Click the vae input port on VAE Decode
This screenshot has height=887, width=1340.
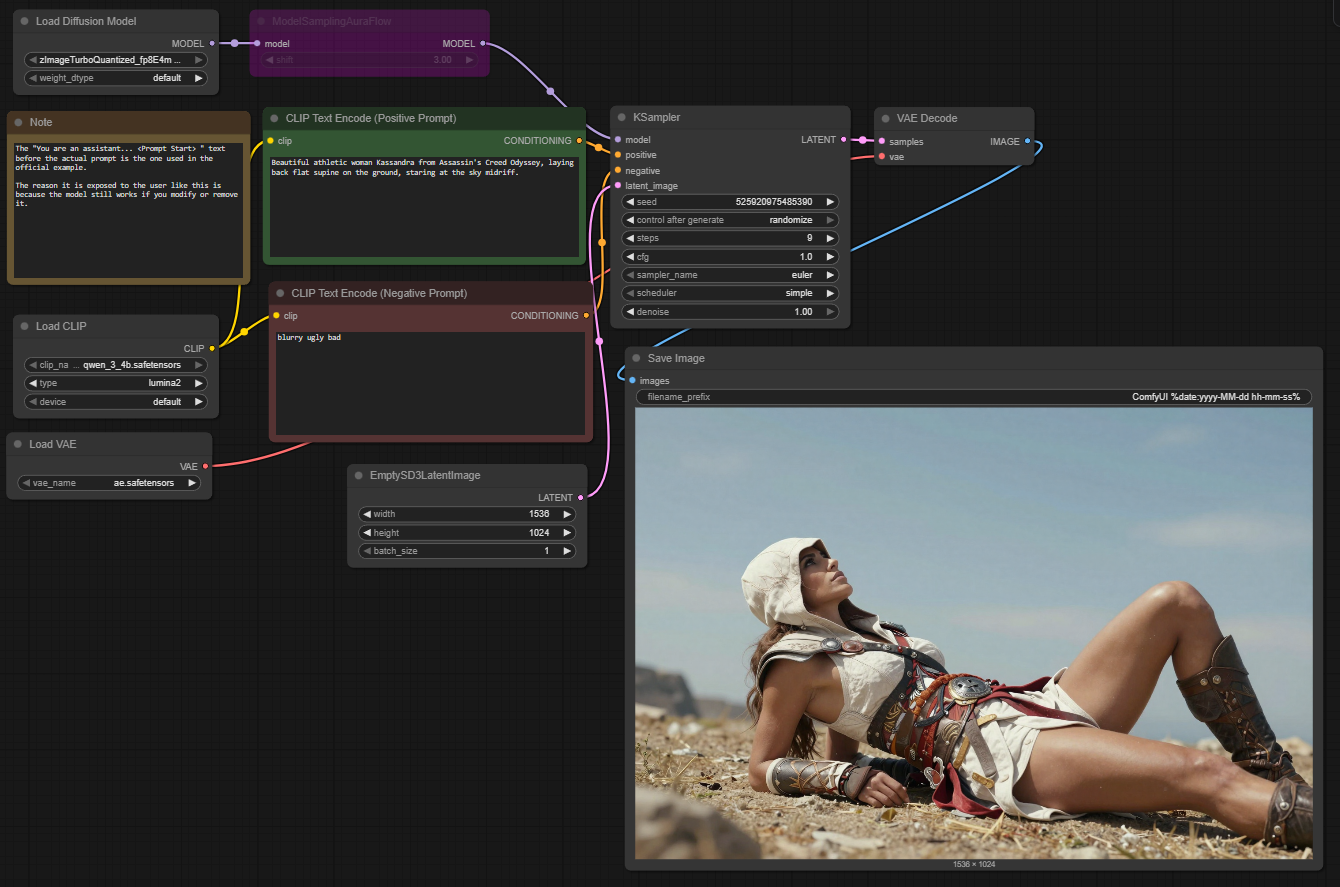point(881,156)
